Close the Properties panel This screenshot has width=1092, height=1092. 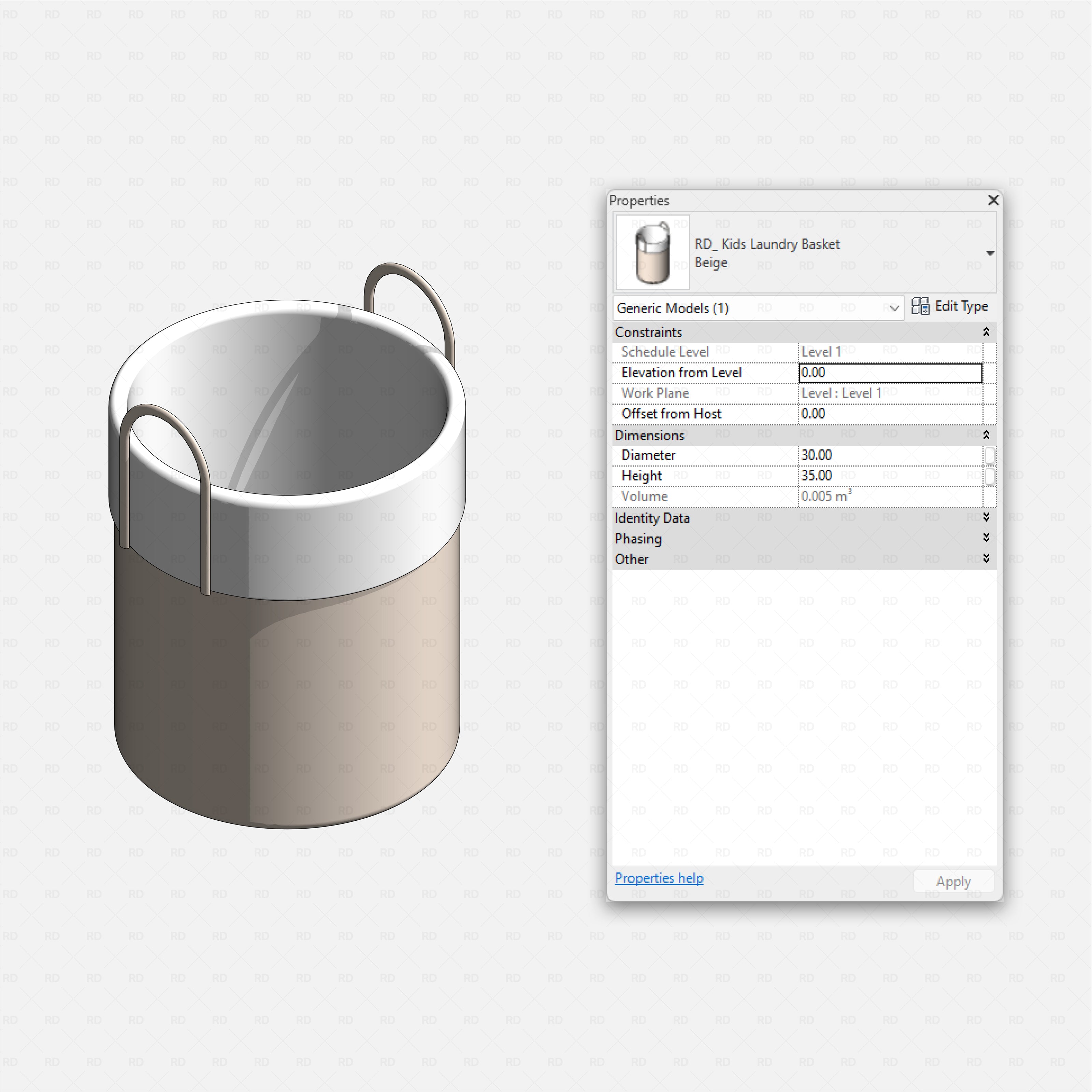click(993, 200)
